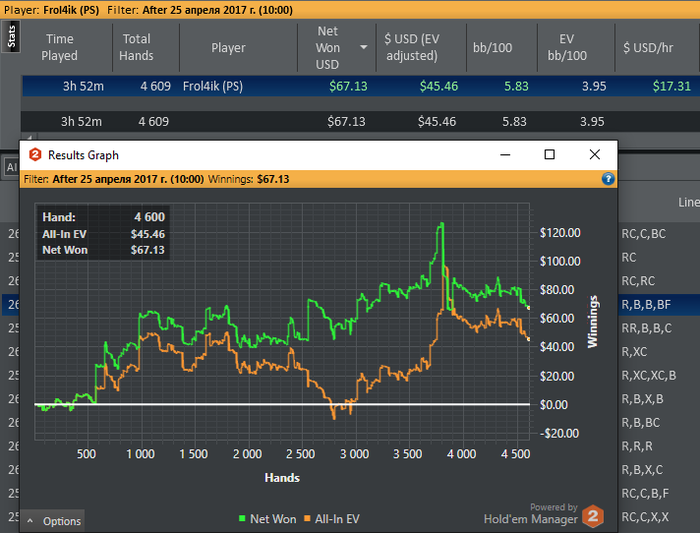This screenshot has height=533, width=700.
Task: Click the Net Won legend label
Action: coord(273,519)
